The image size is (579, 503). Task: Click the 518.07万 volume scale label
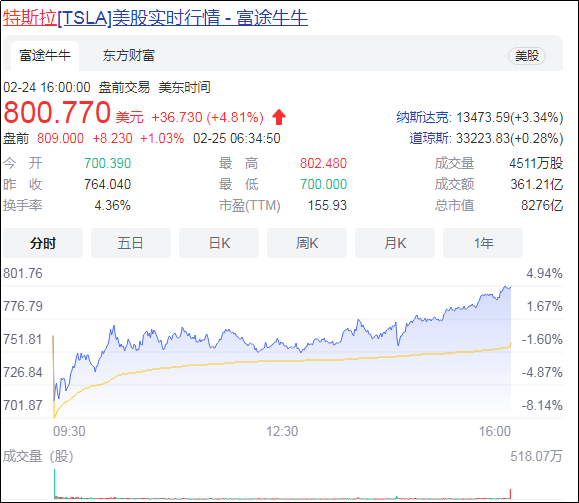coord(536,456)
